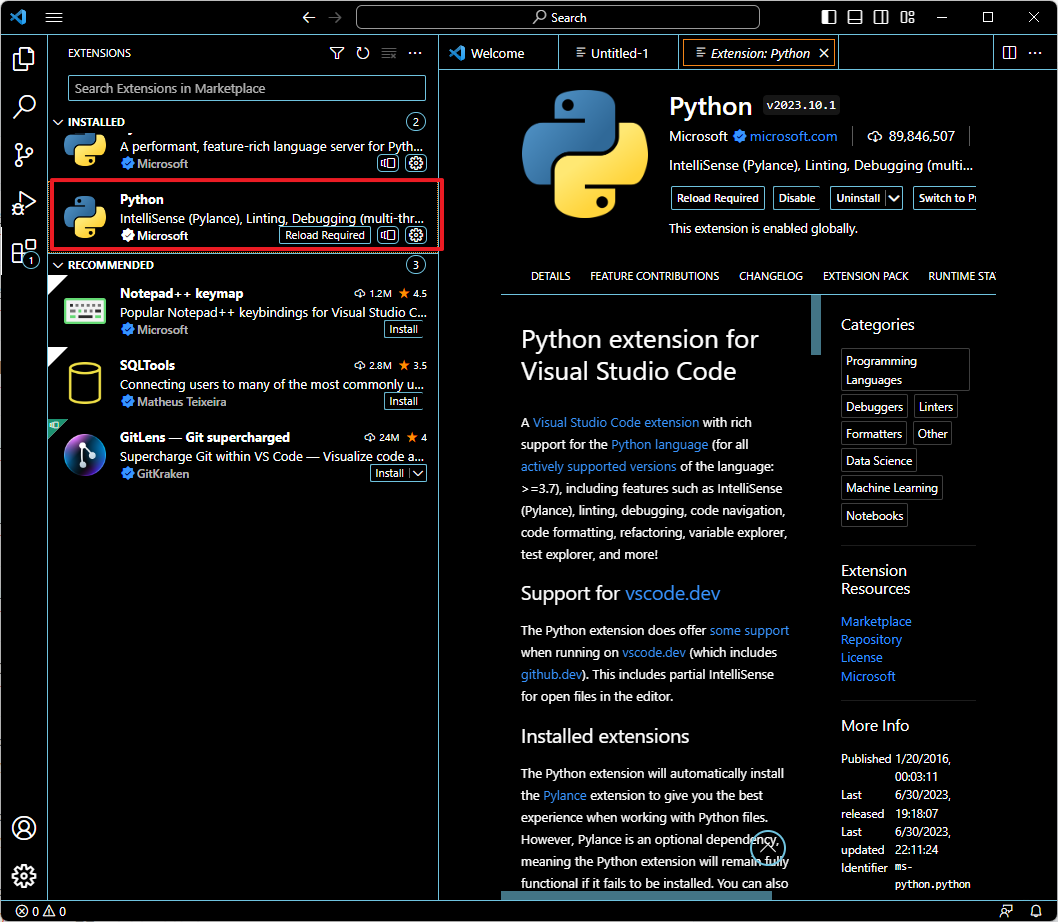Open the Marketplace resource link
Screen dimensions: 1058x922
point(876,621)
